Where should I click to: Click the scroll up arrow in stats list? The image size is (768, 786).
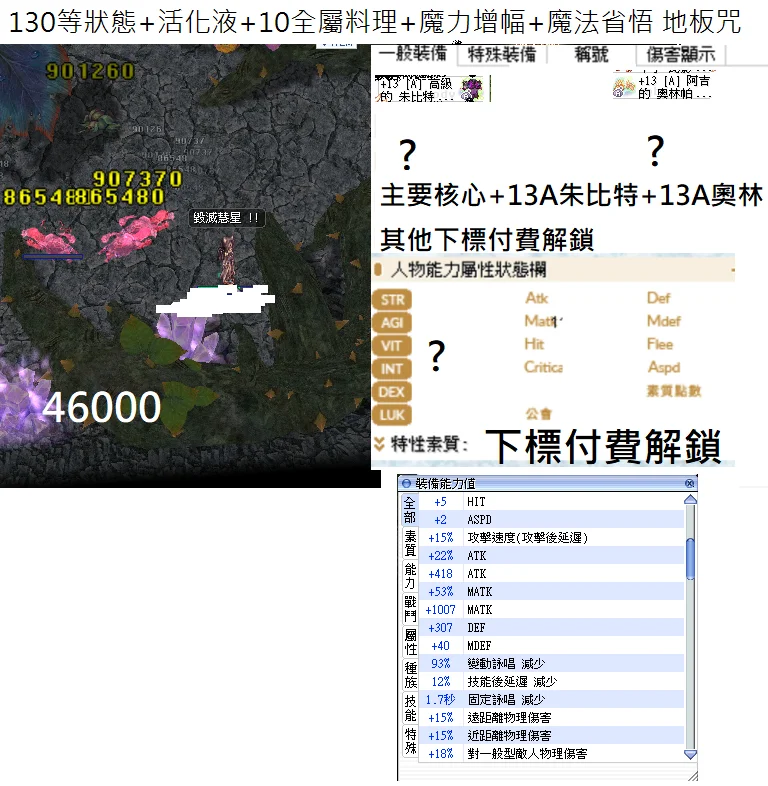pos(689,501)
